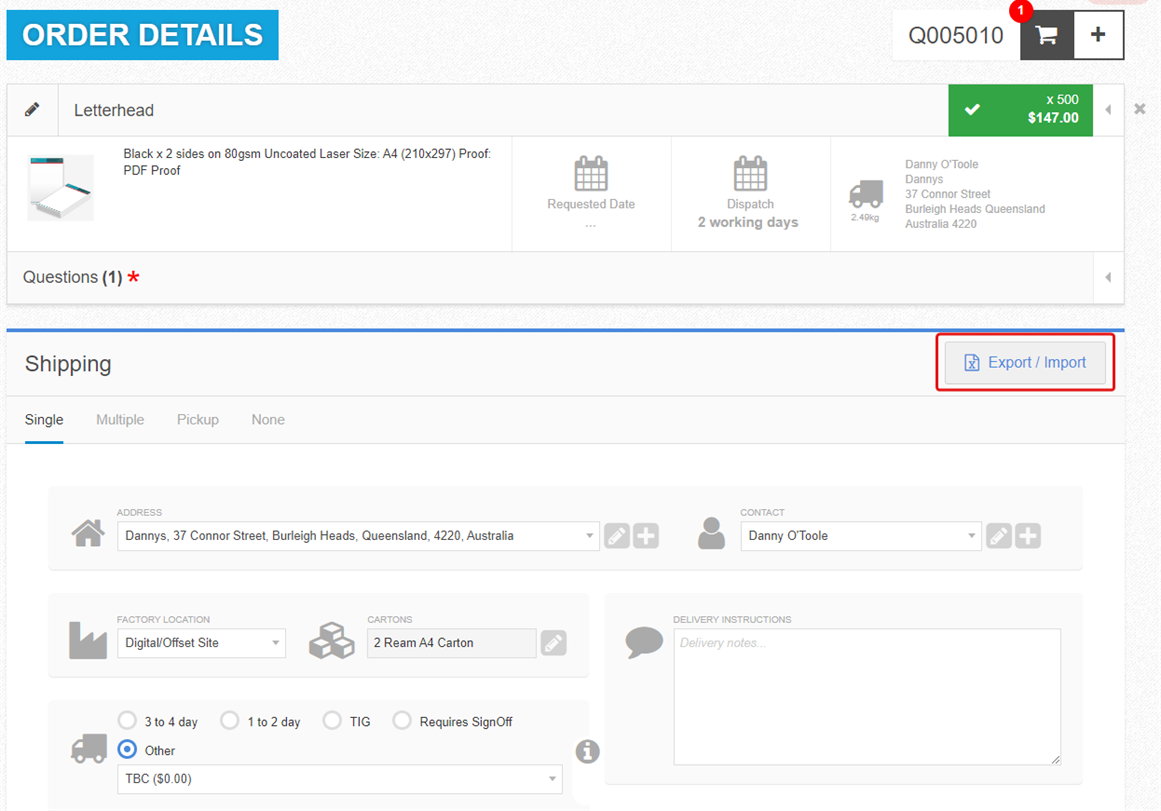The image size is (1161, 811).
Task: Click the 2 Ream A4 Carton field
Action: (452, 643)
